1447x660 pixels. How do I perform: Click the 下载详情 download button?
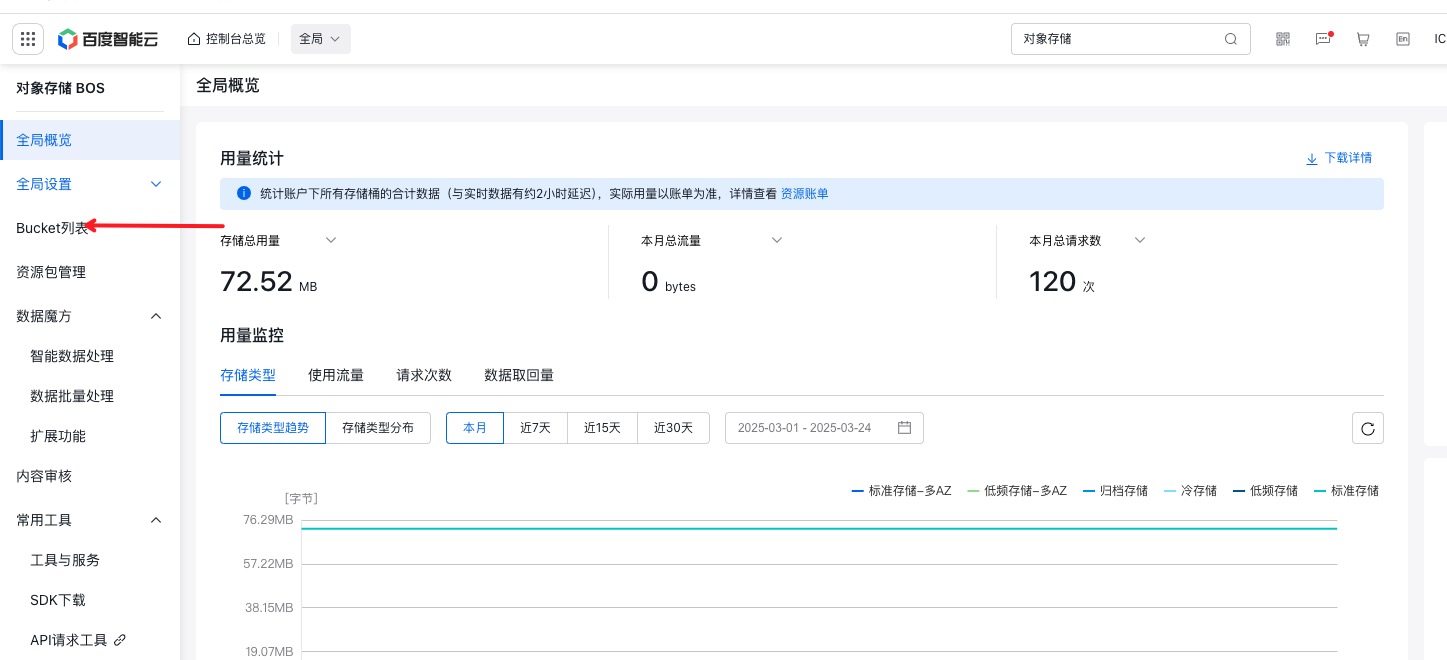tap(1339, 158)
